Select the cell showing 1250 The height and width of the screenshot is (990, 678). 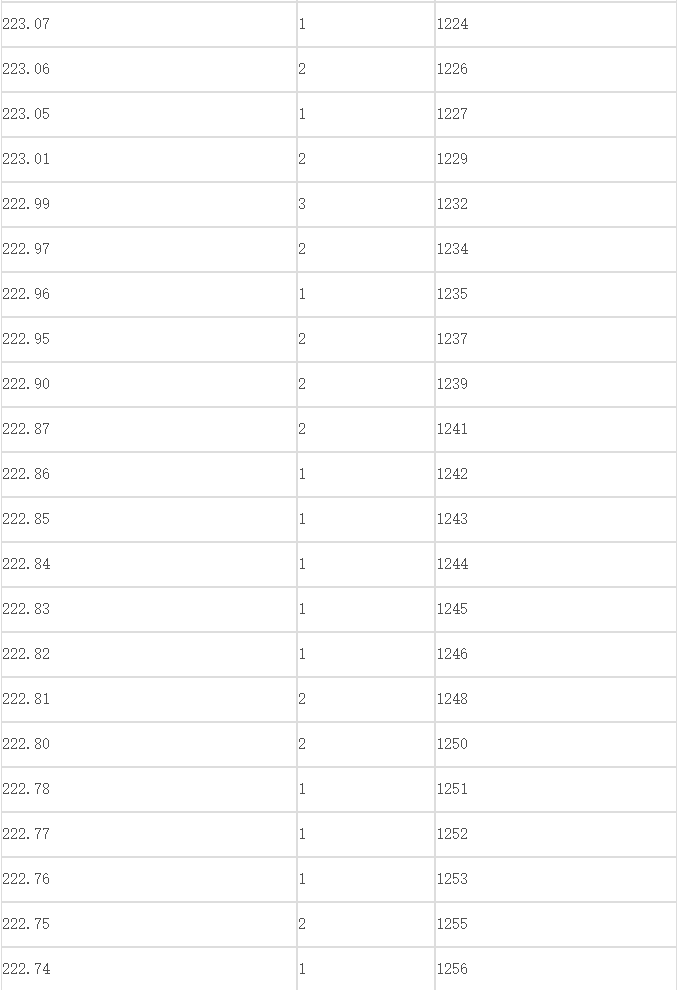tap(556, 744)
